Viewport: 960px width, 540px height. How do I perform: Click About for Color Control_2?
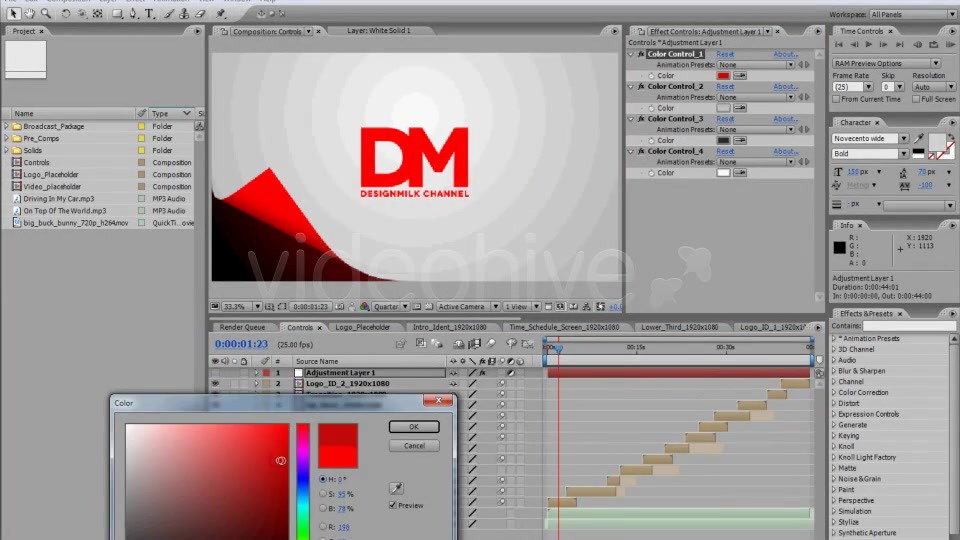click(x=786, y=87)
